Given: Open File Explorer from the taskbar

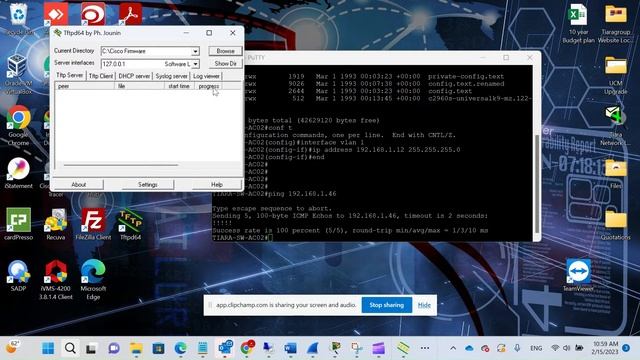Looking at the screenshot, I should click(x=136, y=348).
